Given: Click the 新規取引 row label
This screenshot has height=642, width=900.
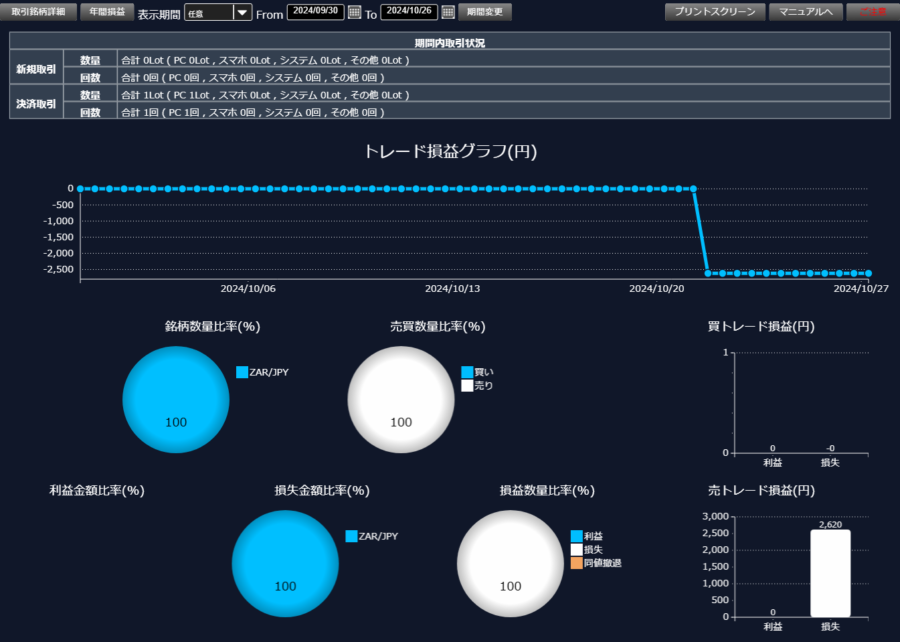Looking at the screenshot, I should click(x=36, y=69).
